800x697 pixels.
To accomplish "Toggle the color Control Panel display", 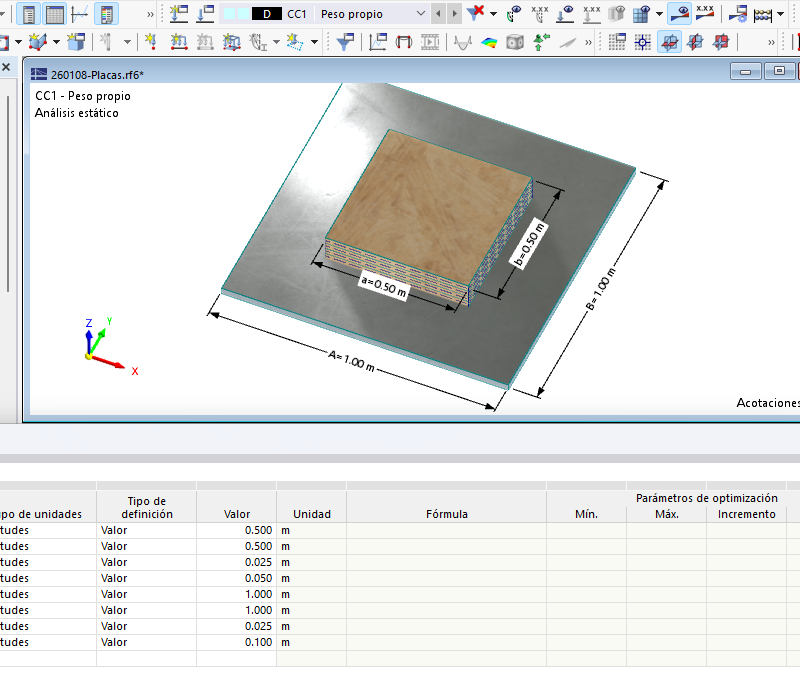I will click(x=106, y=14).
